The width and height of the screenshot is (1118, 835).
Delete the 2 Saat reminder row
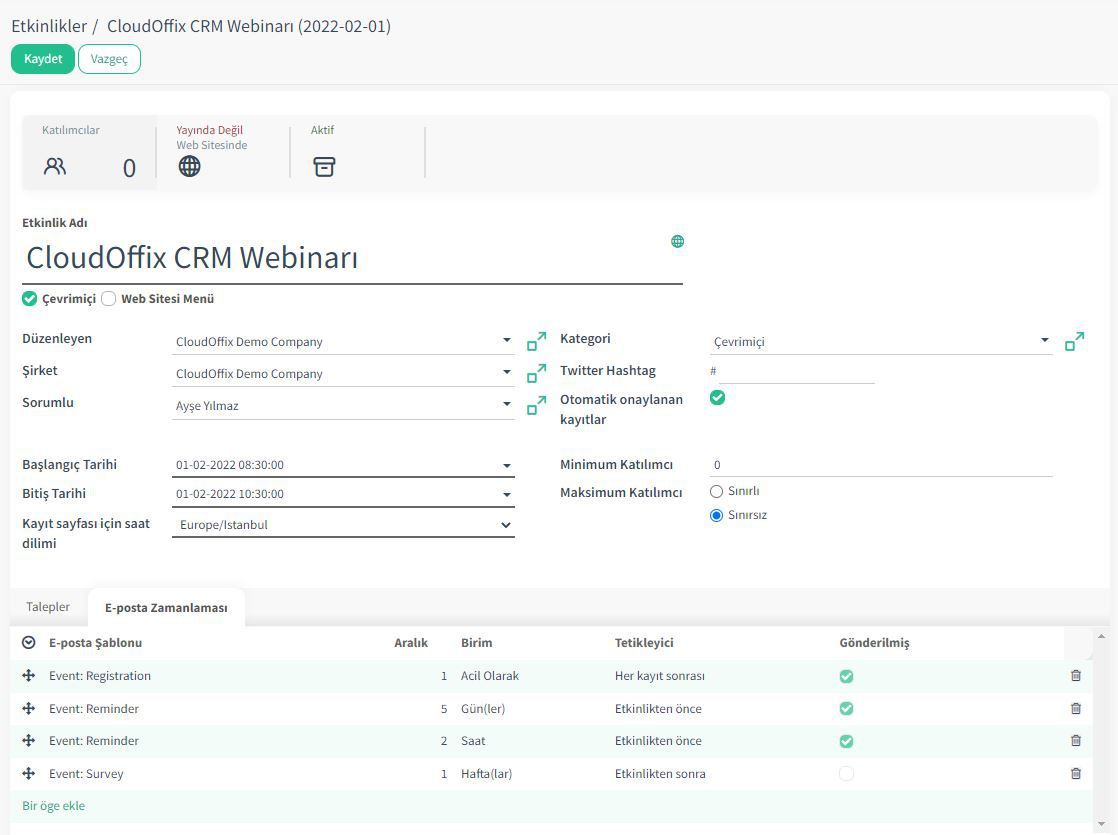(1076, 740)
